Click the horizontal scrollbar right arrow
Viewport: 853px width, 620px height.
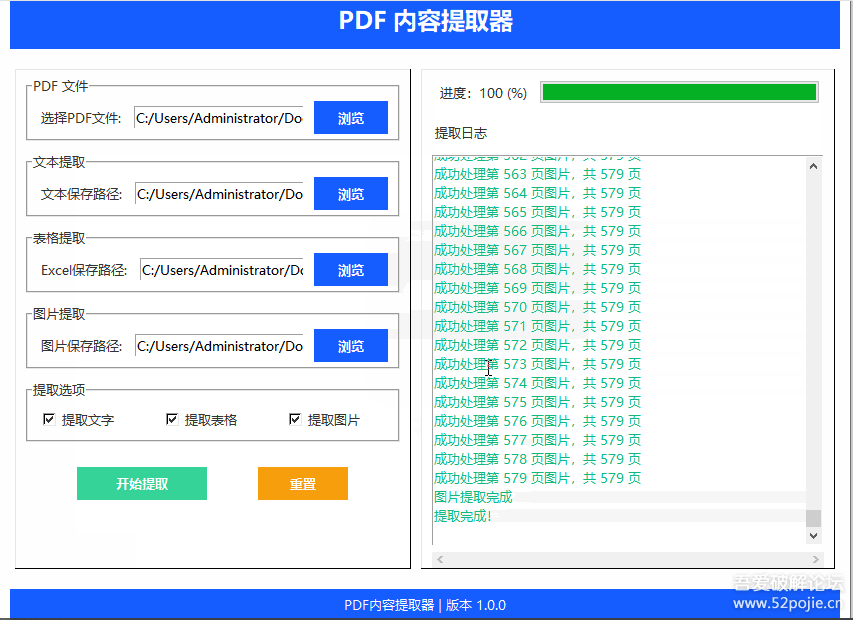pyautogui.click(x=815, y=559)
